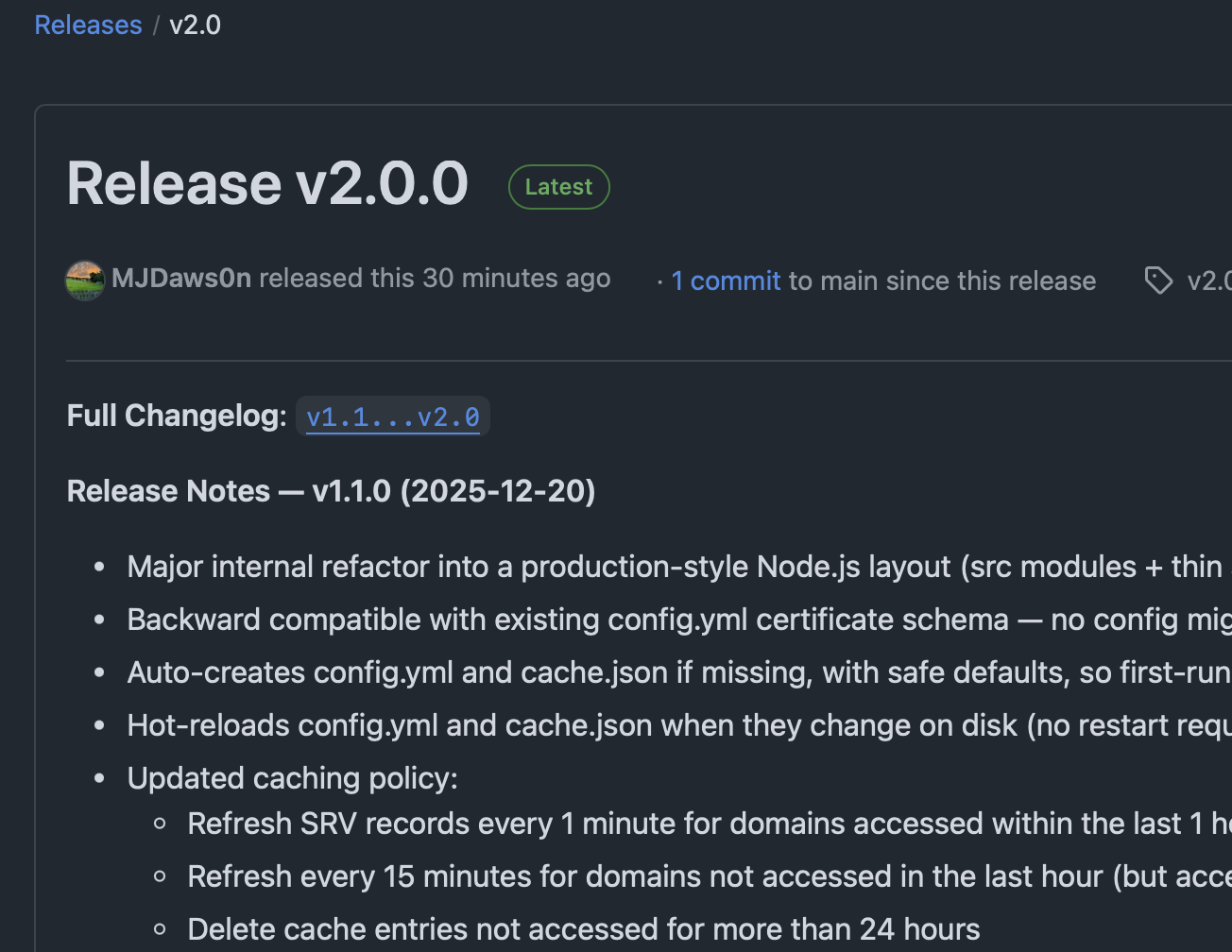Open the Releases breadcrumb link
The width and height of the screenshot is (1232, 952).
click(88, 25)
